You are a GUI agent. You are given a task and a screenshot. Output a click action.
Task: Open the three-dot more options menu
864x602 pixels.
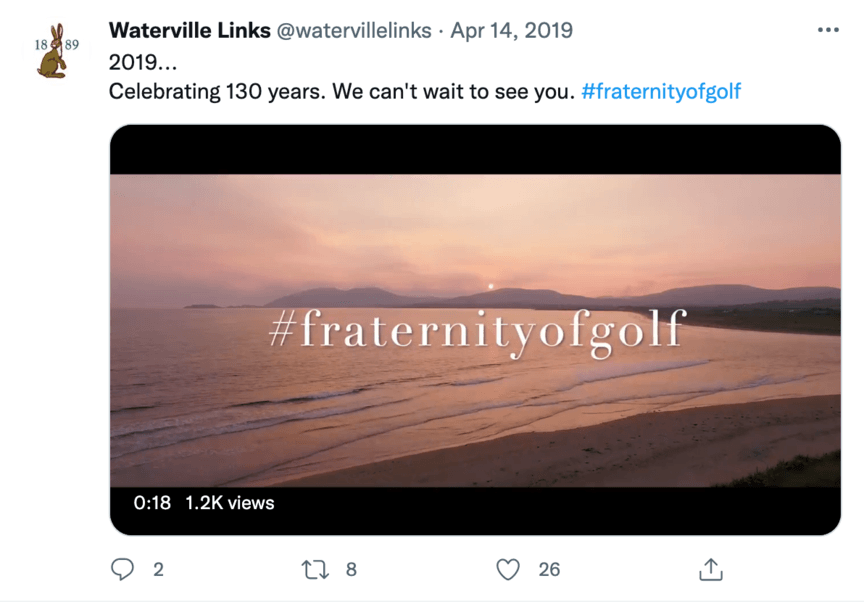pyautogui.click(x=828, y=30)
